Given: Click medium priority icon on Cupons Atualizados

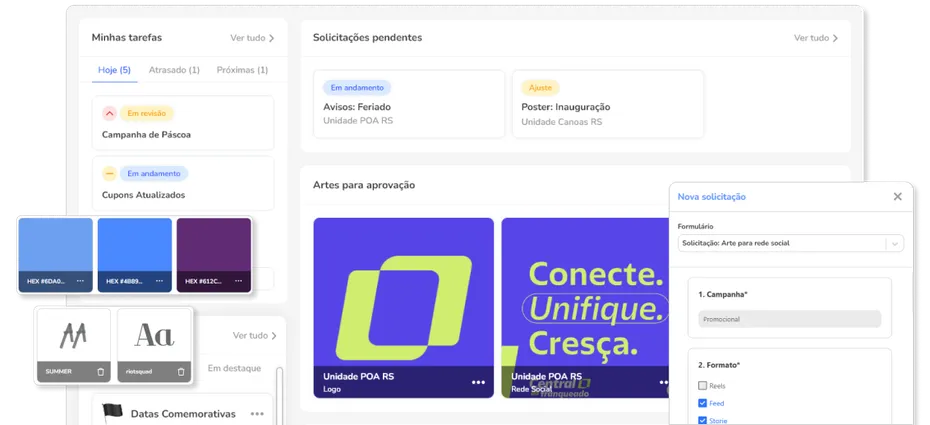Looking at the screenshot, I should coord(109,174).
